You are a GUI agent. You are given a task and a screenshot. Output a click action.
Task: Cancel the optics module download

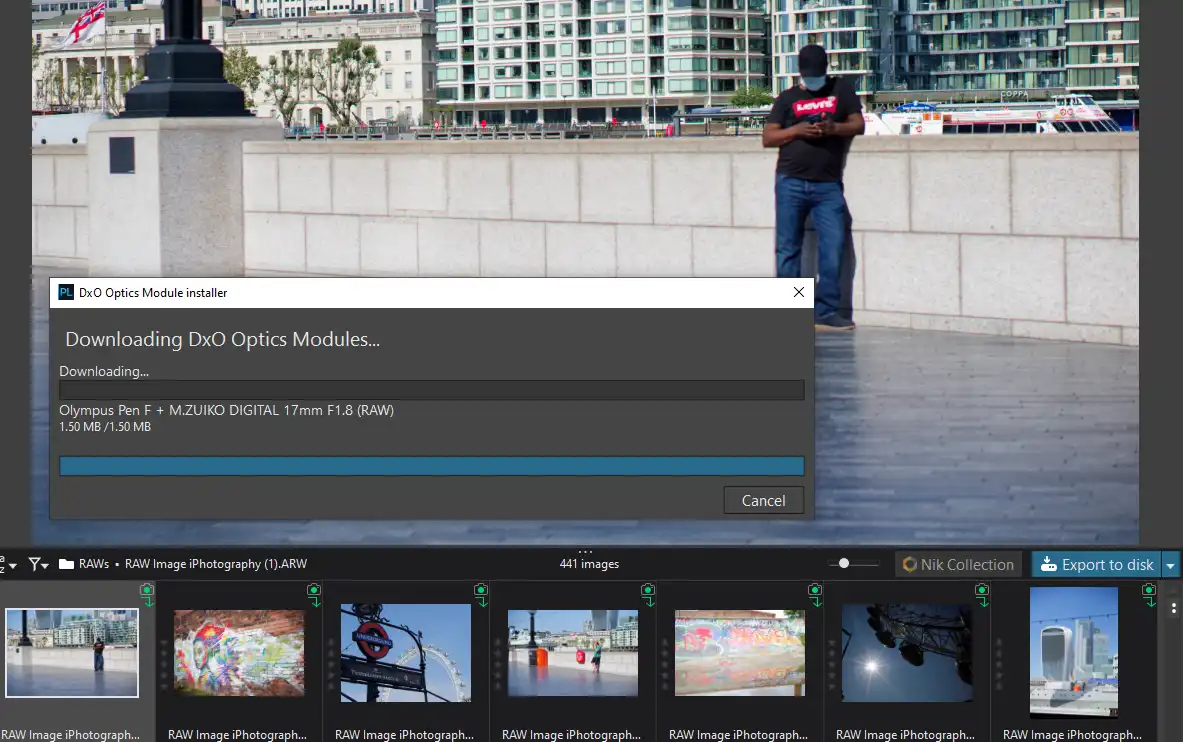click(x=764, y=500)
